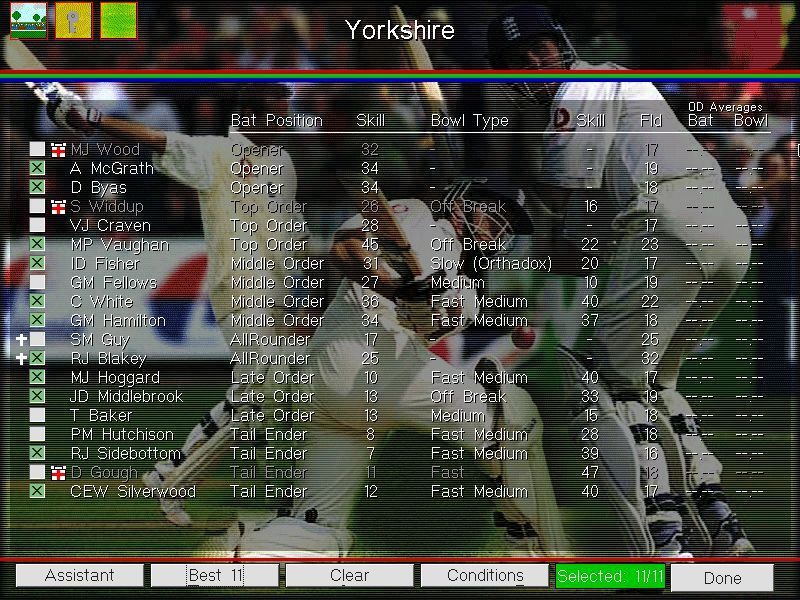
Task: Tick the checkbox for T Baker
Action: point(37,416)
